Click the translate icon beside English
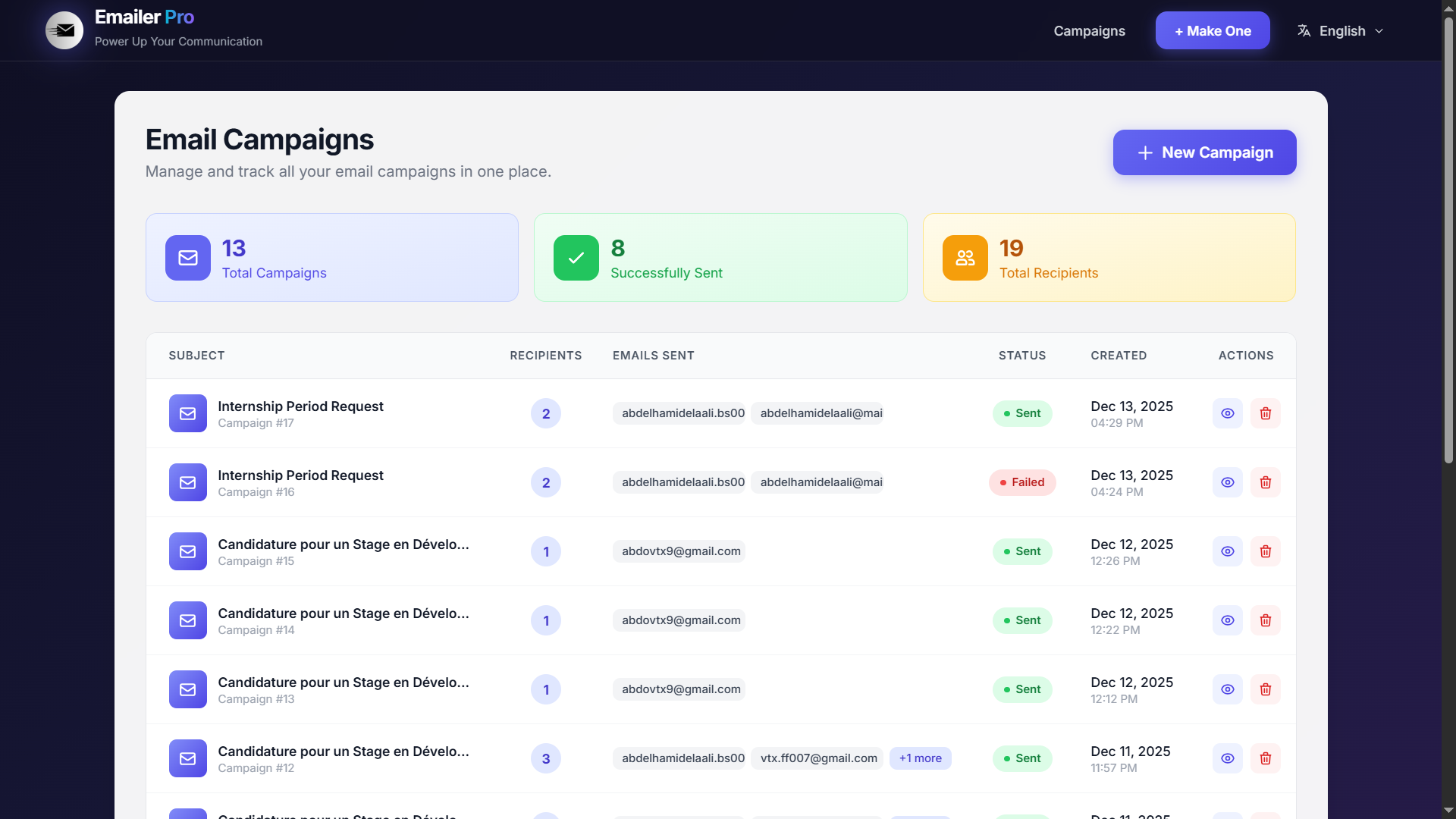 point(1304,31)
